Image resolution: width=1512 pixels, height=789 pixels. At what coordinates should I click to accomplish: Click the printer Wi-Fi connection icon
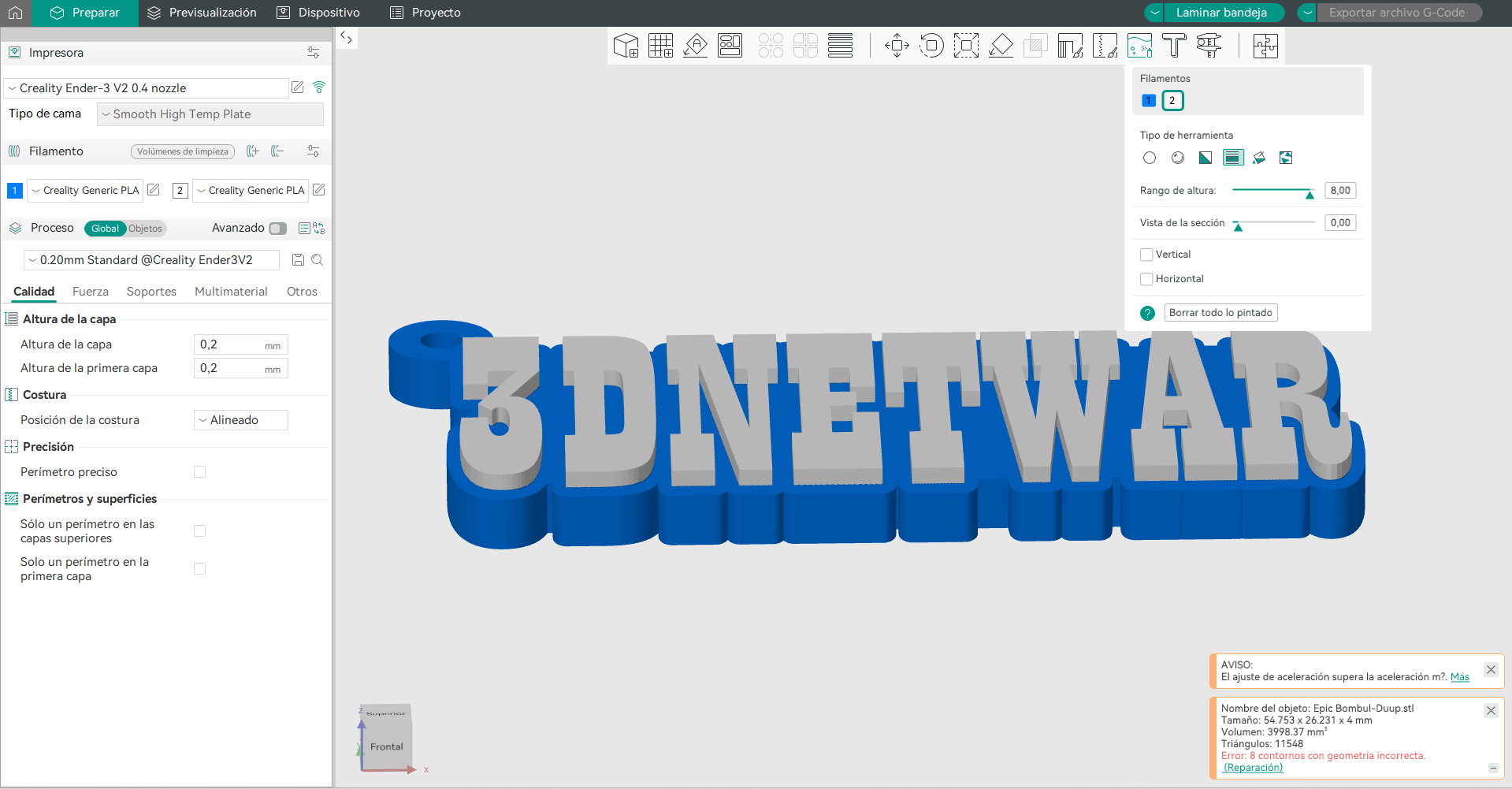click(319, 87)
